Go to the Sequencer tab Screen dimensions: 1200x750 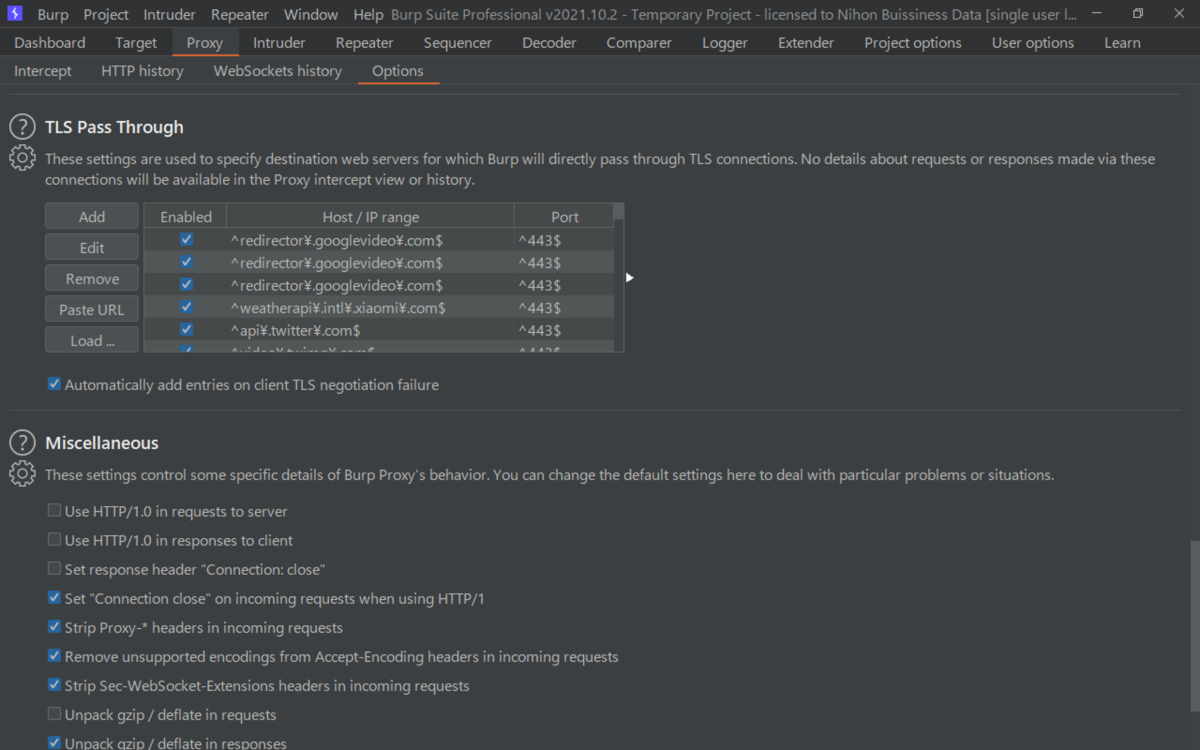(x=458, y=43)
